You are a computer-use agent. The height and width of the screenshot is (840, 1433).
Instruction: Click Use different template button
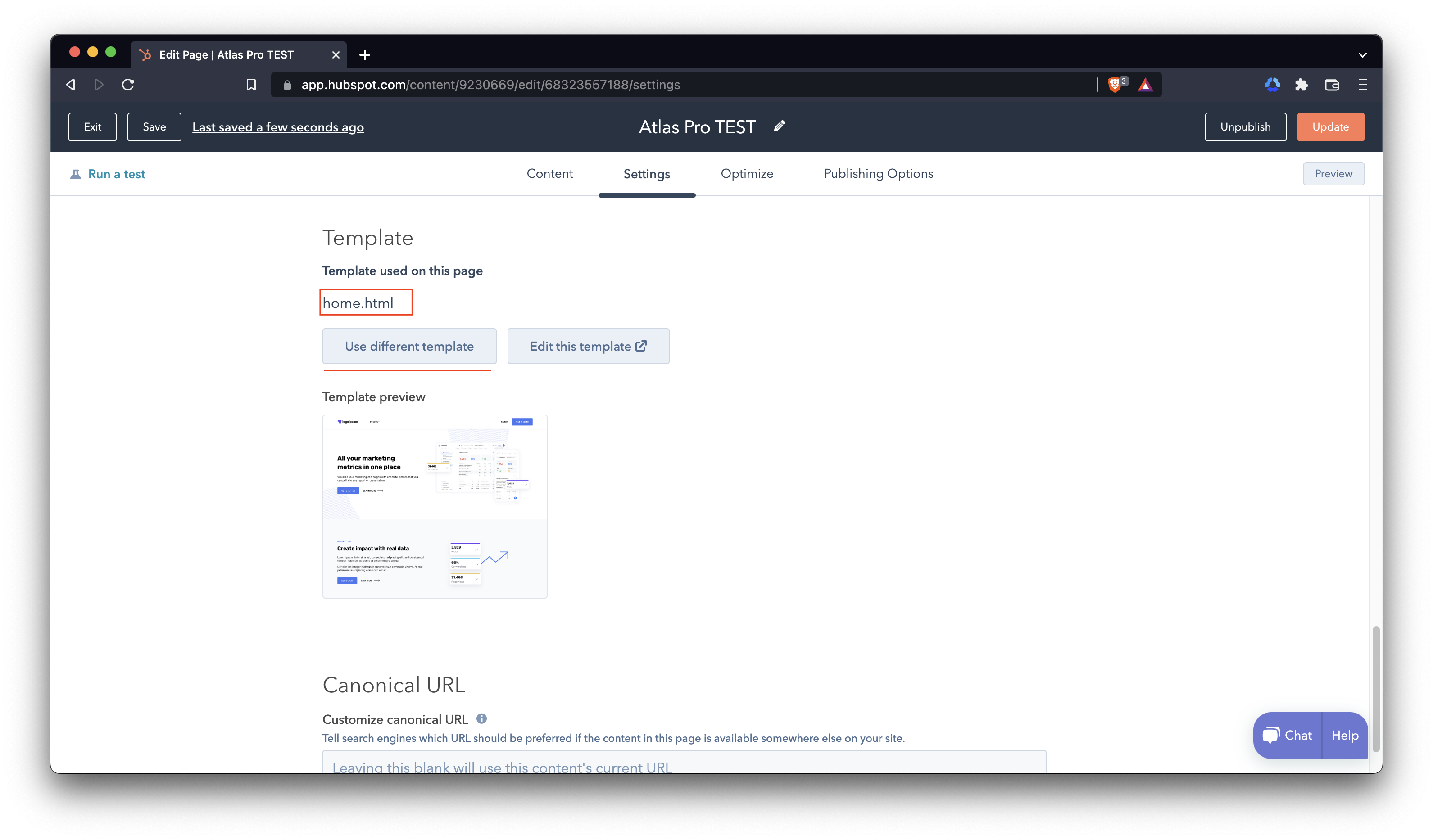[x=409, y=346]
